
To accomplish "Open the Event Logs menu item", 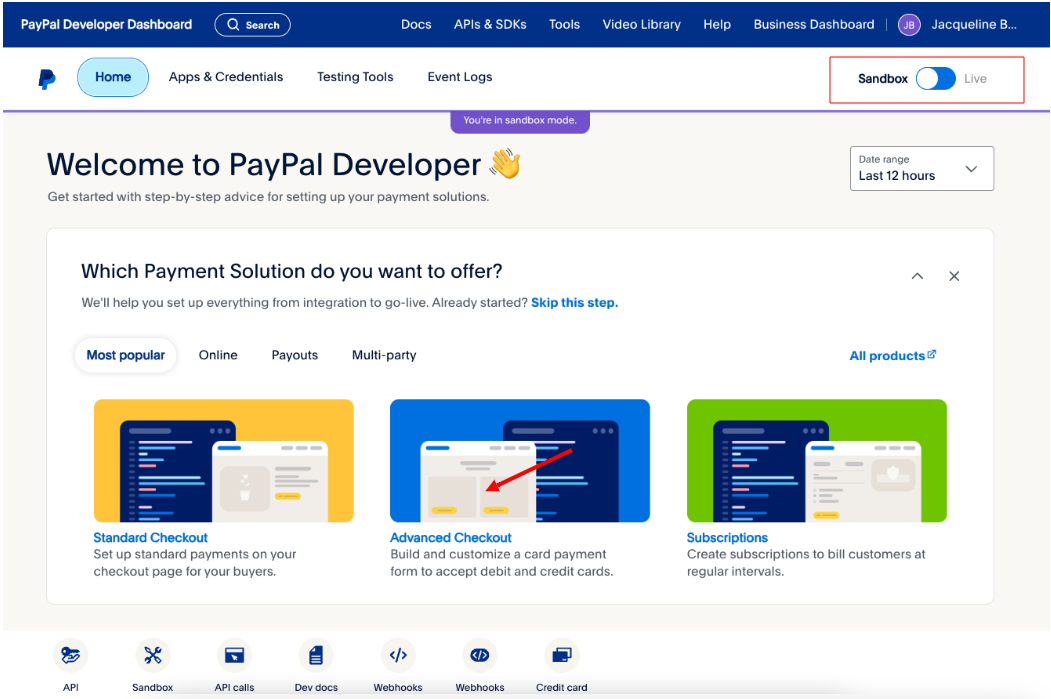I will (460, 77).
